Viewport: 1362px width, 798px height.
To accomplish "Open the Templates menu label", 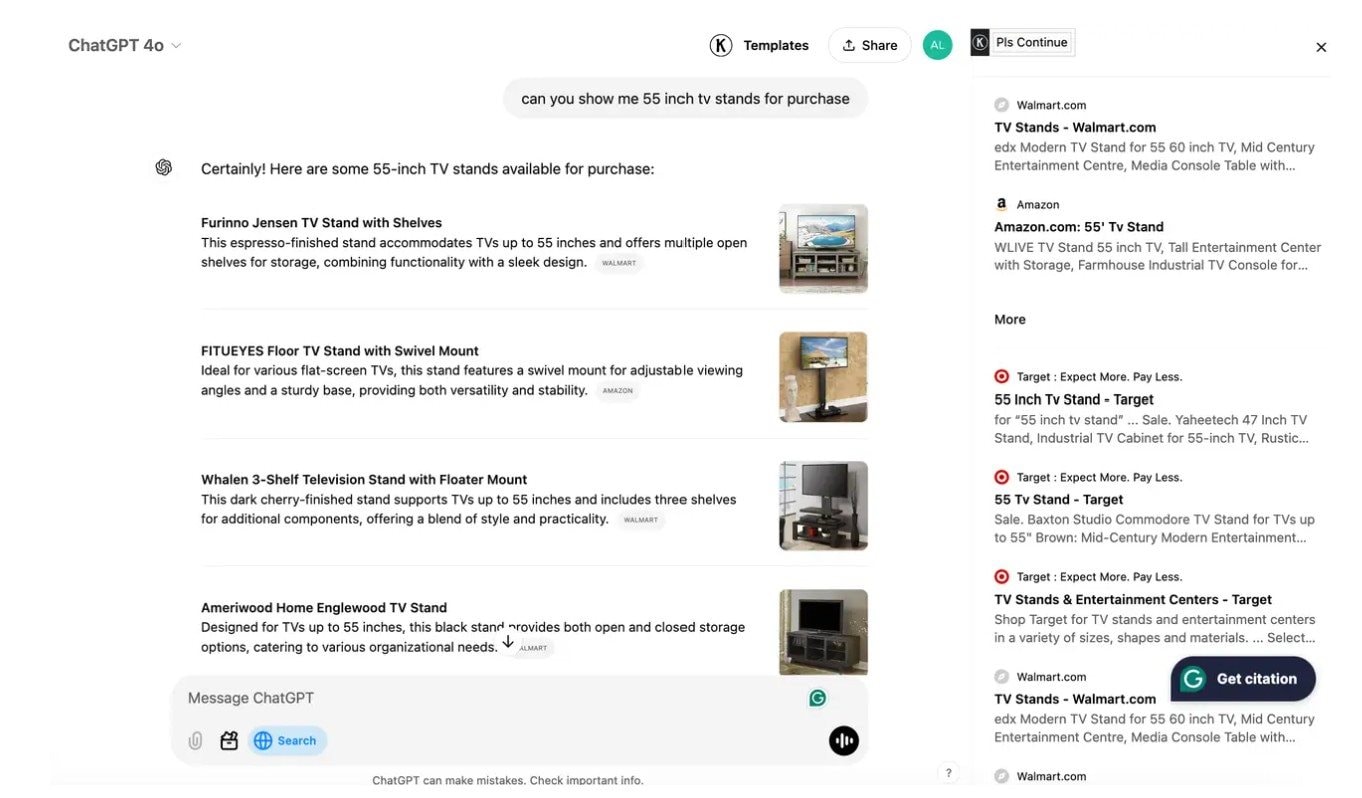I will click(x=776, y=45).
